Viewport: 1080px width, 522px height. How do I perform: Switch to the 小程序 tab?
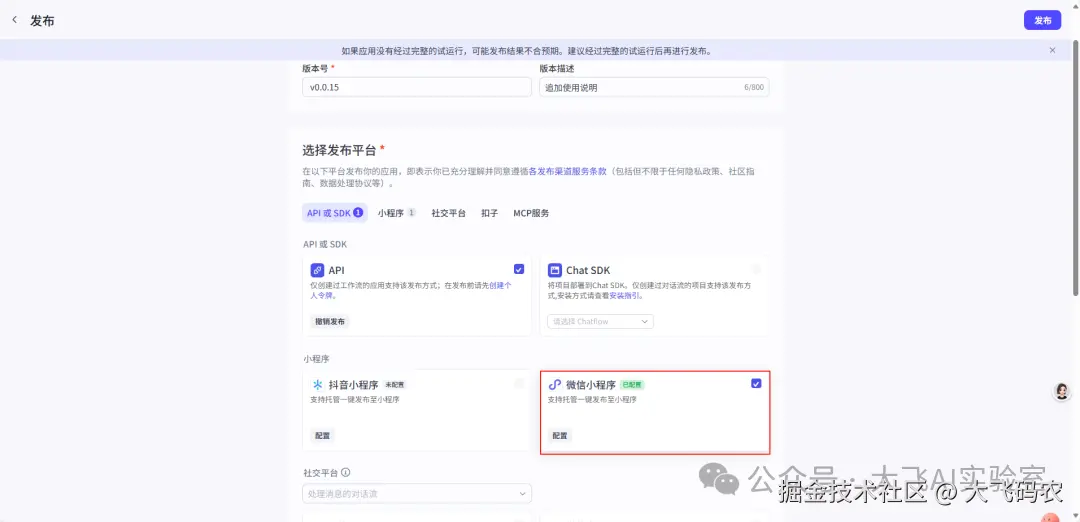(396, 213)
